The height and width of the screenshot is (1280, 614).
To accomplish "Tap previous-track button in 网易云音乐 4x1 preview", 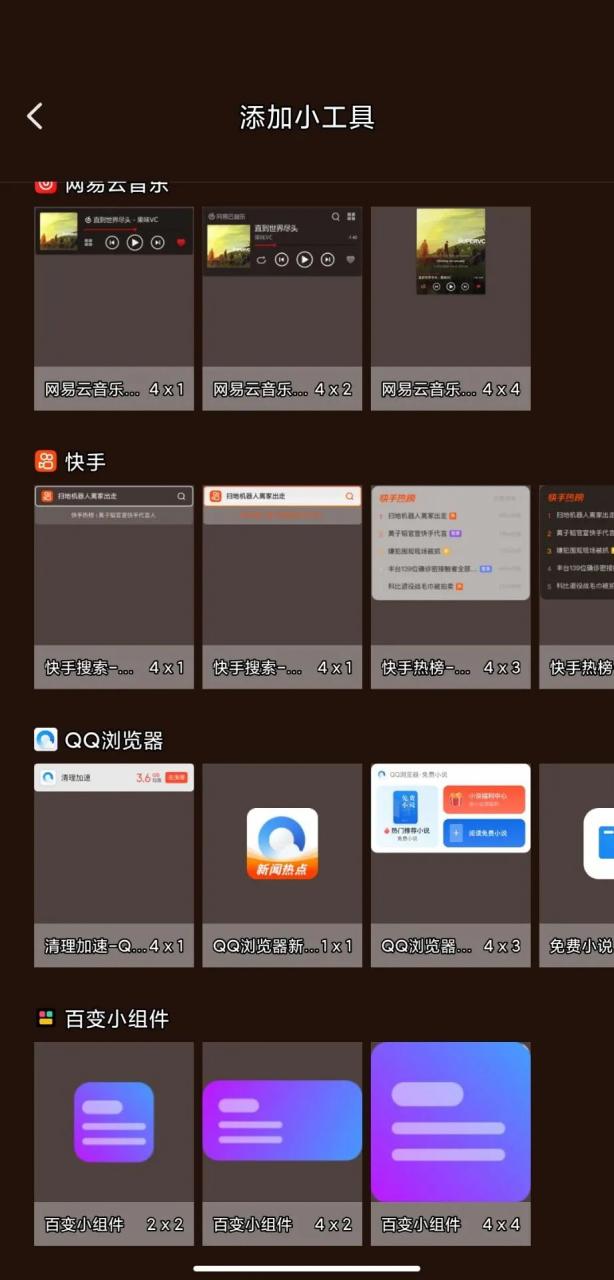I will (112, 242).
